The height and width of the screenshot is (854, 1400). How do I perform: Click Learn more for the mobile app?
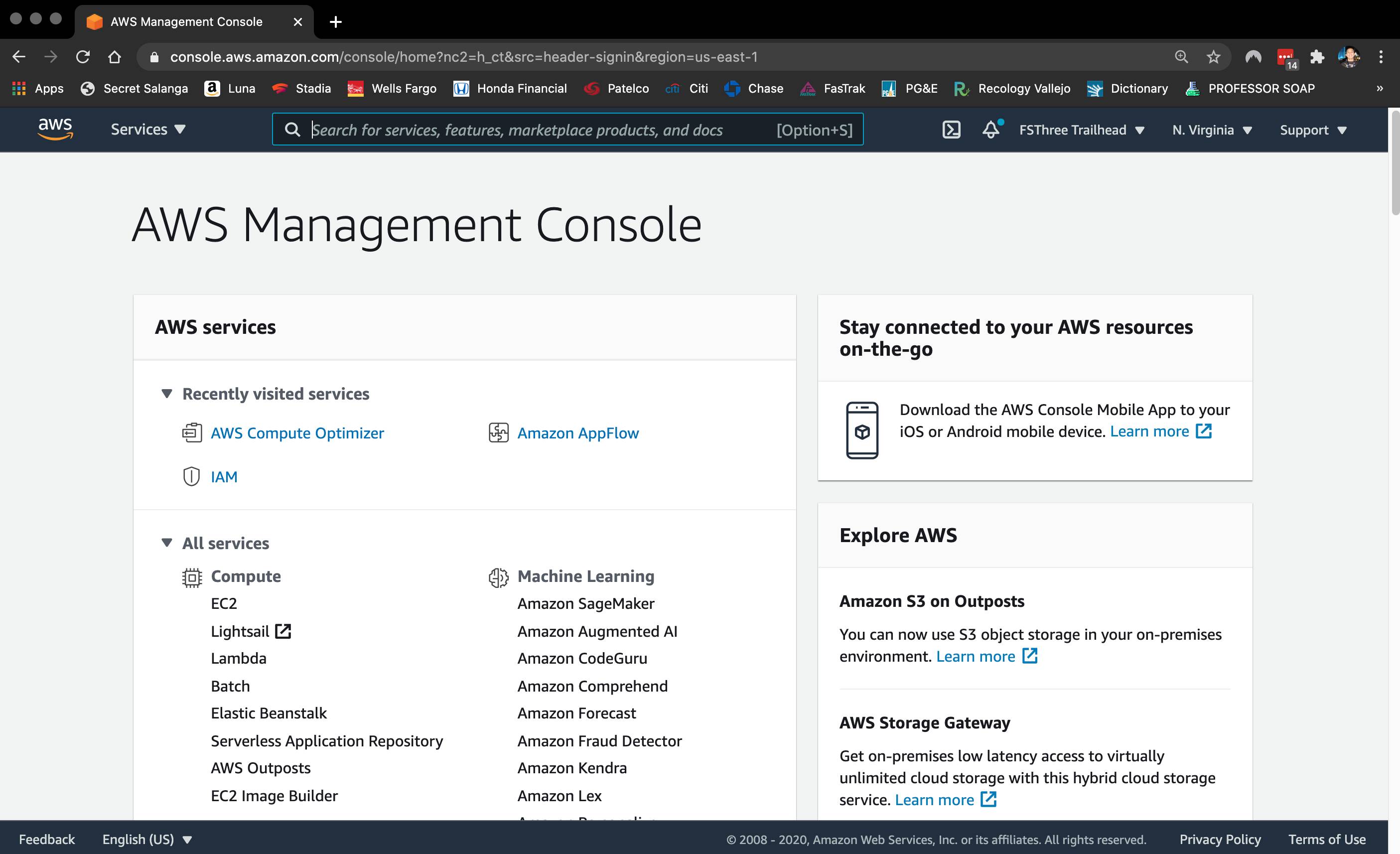click(x=1161, y=431)
